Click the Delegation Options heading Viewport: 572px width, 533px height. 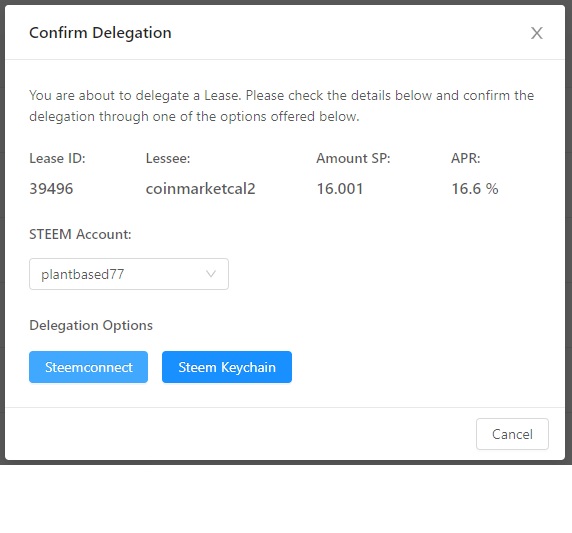(x=91, y=325)
